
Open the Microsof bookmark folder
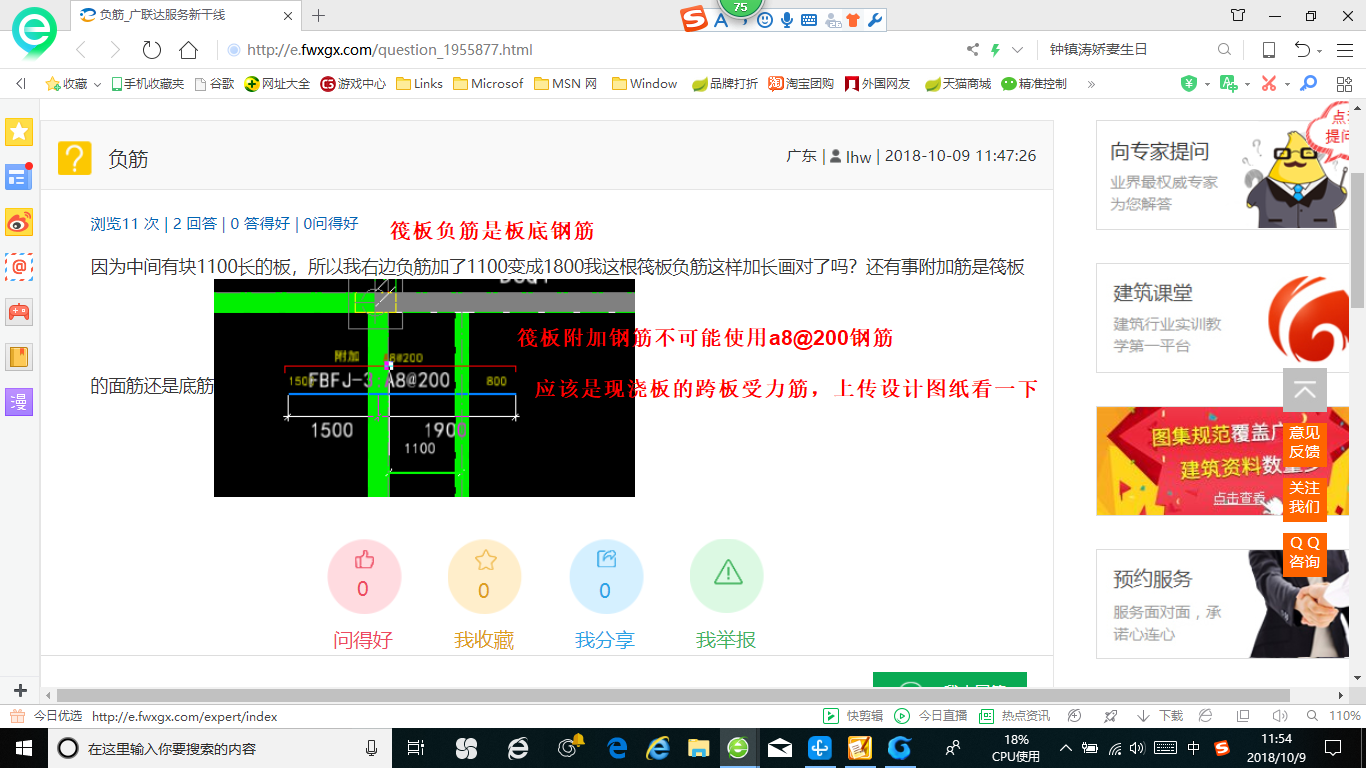pyautogui.click(x=488, y=84)
